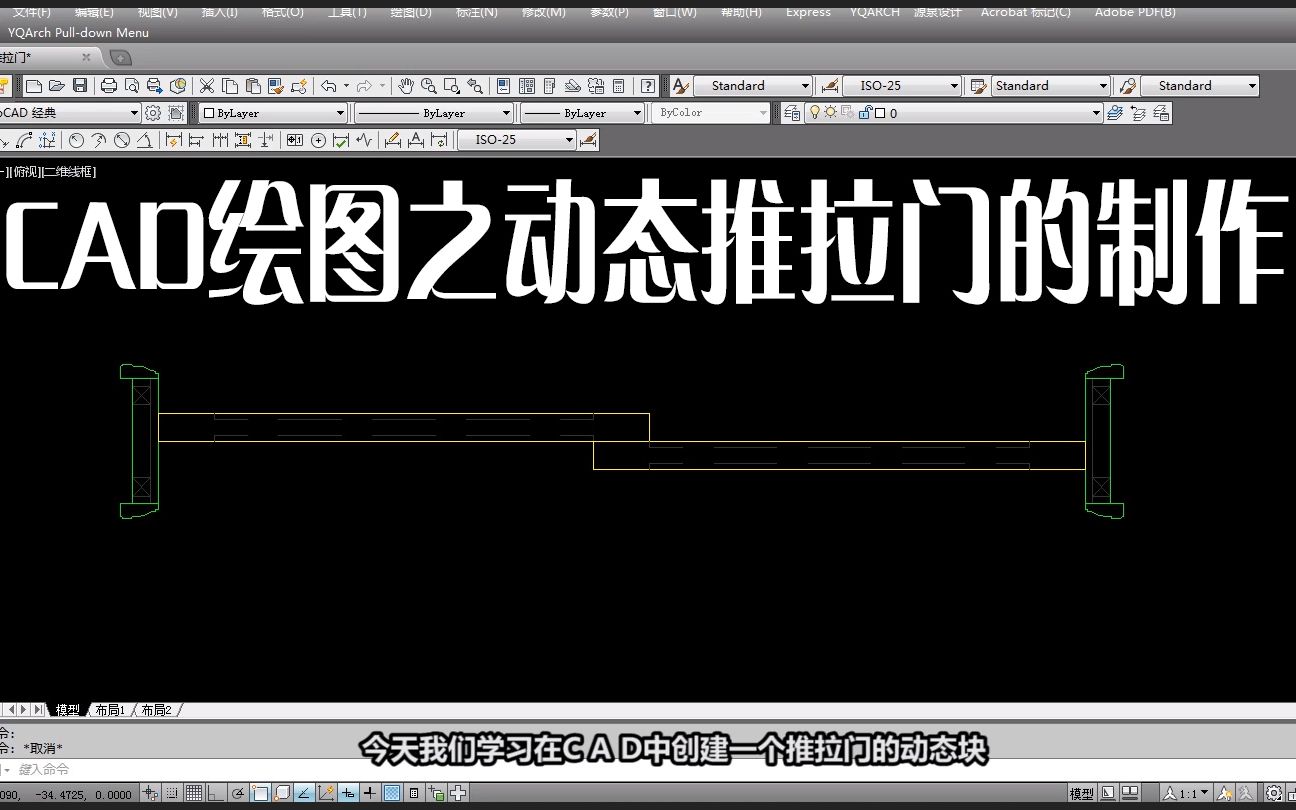Open the ISO-25 dimension style dropdown in top toolbar
The height and width of the screenshot is (810, 1296).
(x=902, y=86)
